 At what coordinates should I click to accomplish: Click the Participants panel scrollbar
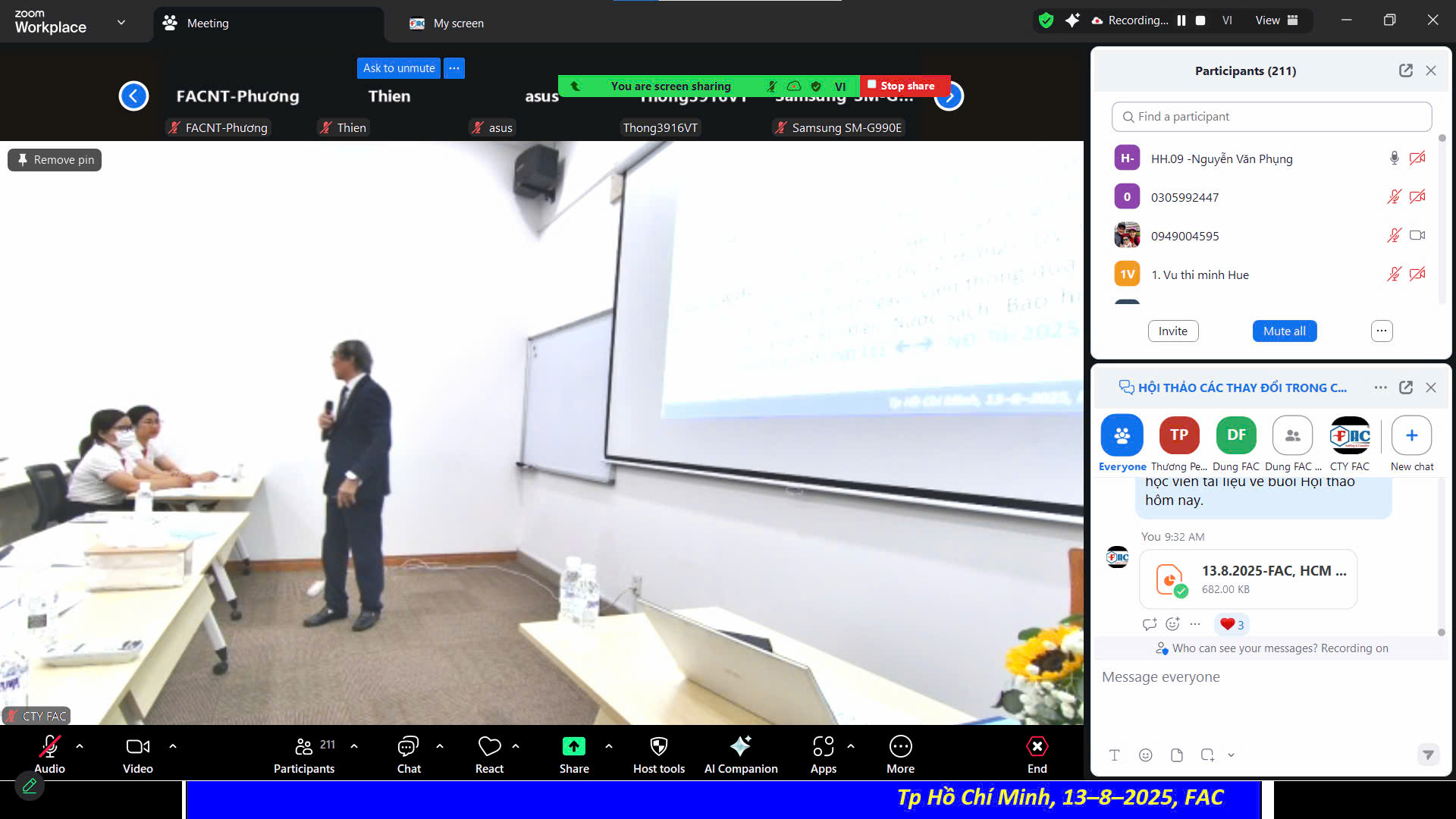click(x=1442, y=220)
